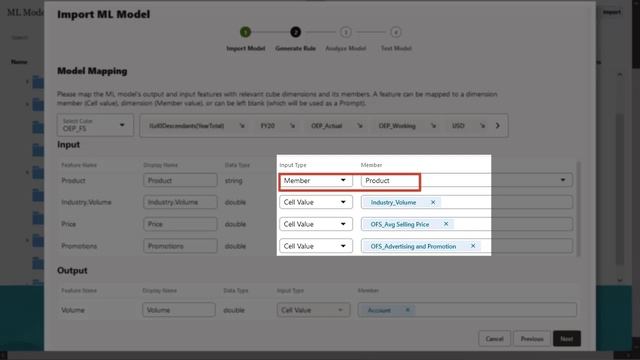Viewport: 640px width, 360px height.
Task: Edit the Volume output display name field
Action: click(179, 310)
